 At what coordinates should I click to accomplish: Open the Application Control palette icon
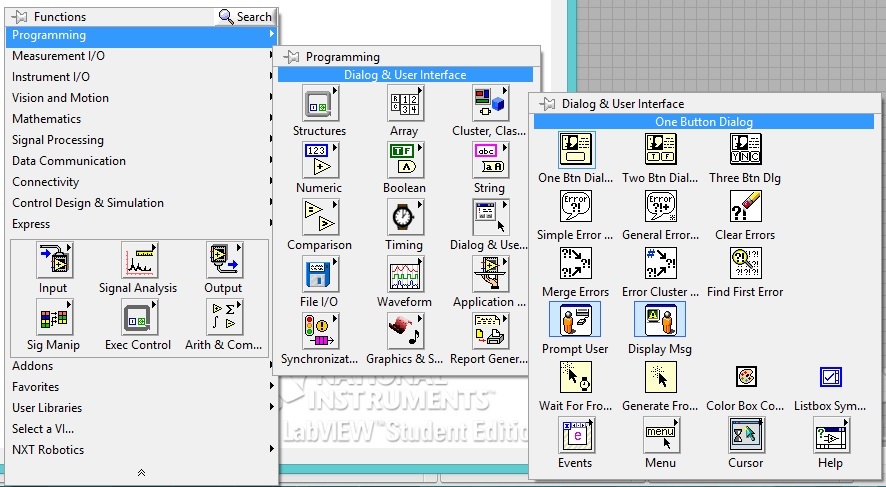point(489,275)
